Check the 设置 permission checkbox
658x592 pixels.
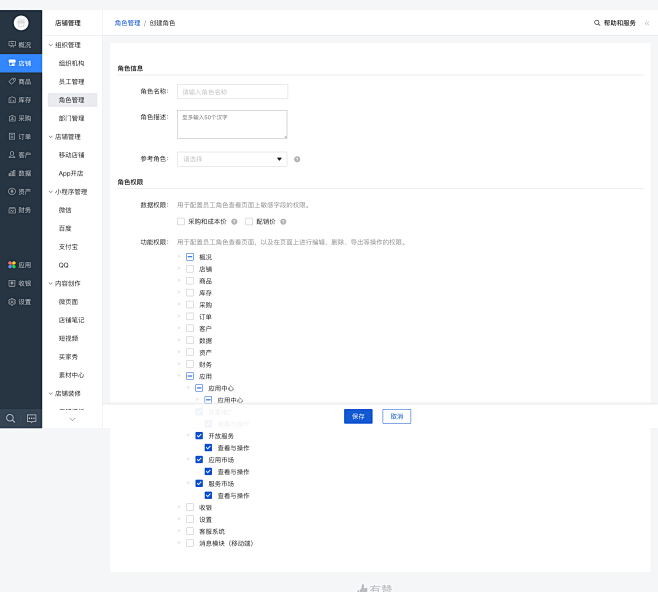tap(190, 519)
